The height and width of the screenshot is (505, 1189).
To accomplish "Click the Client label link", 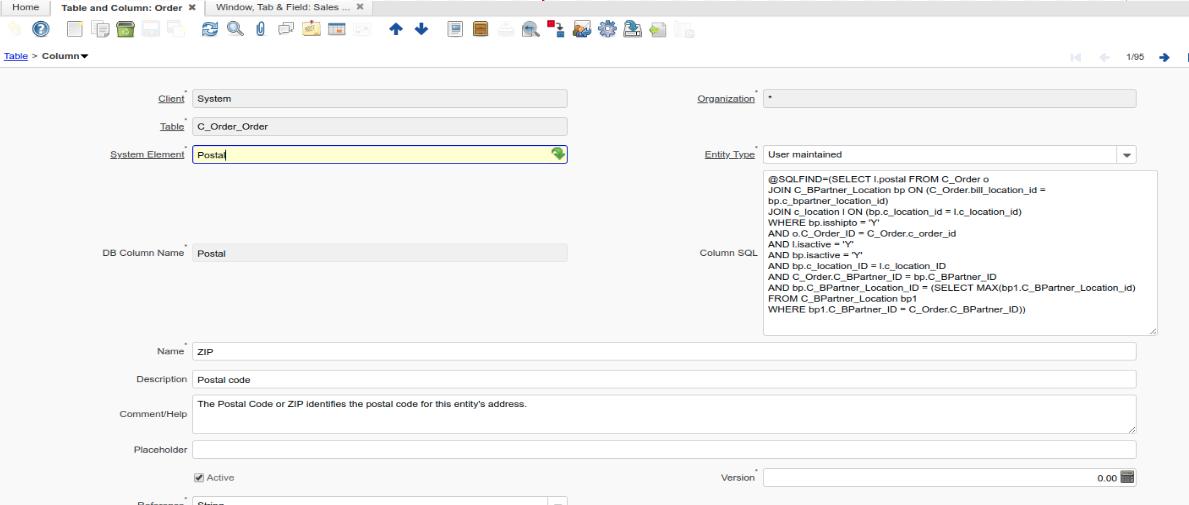I will (x=171, y=99).
